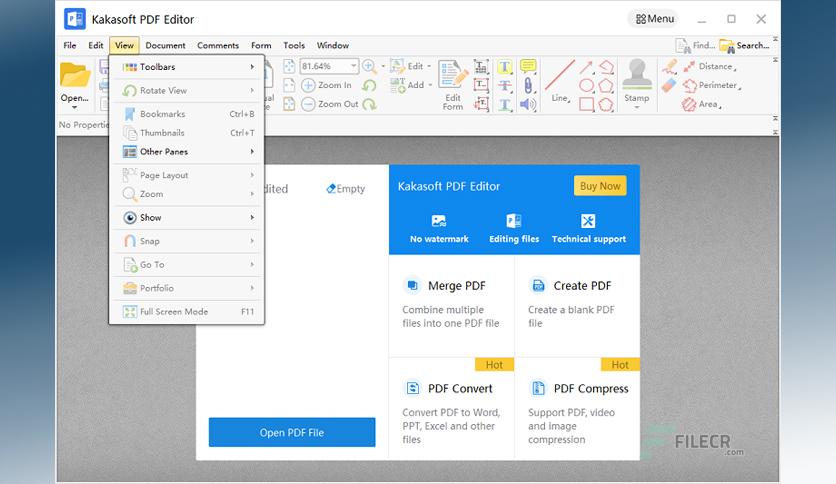Image resolution: width=836 pixels, height=484 pixels.
Task: Choose Thumbnails in View menu
Action: pos(187,133)
